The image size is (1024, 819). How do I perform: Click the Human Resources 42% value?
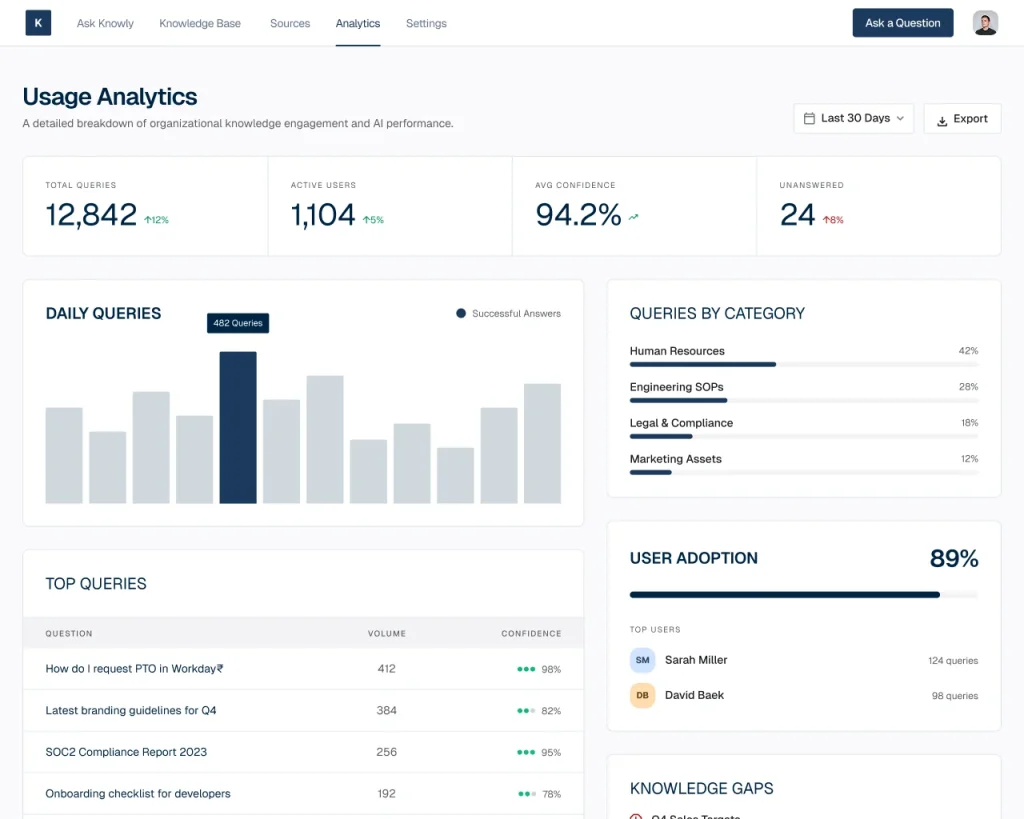968,351
